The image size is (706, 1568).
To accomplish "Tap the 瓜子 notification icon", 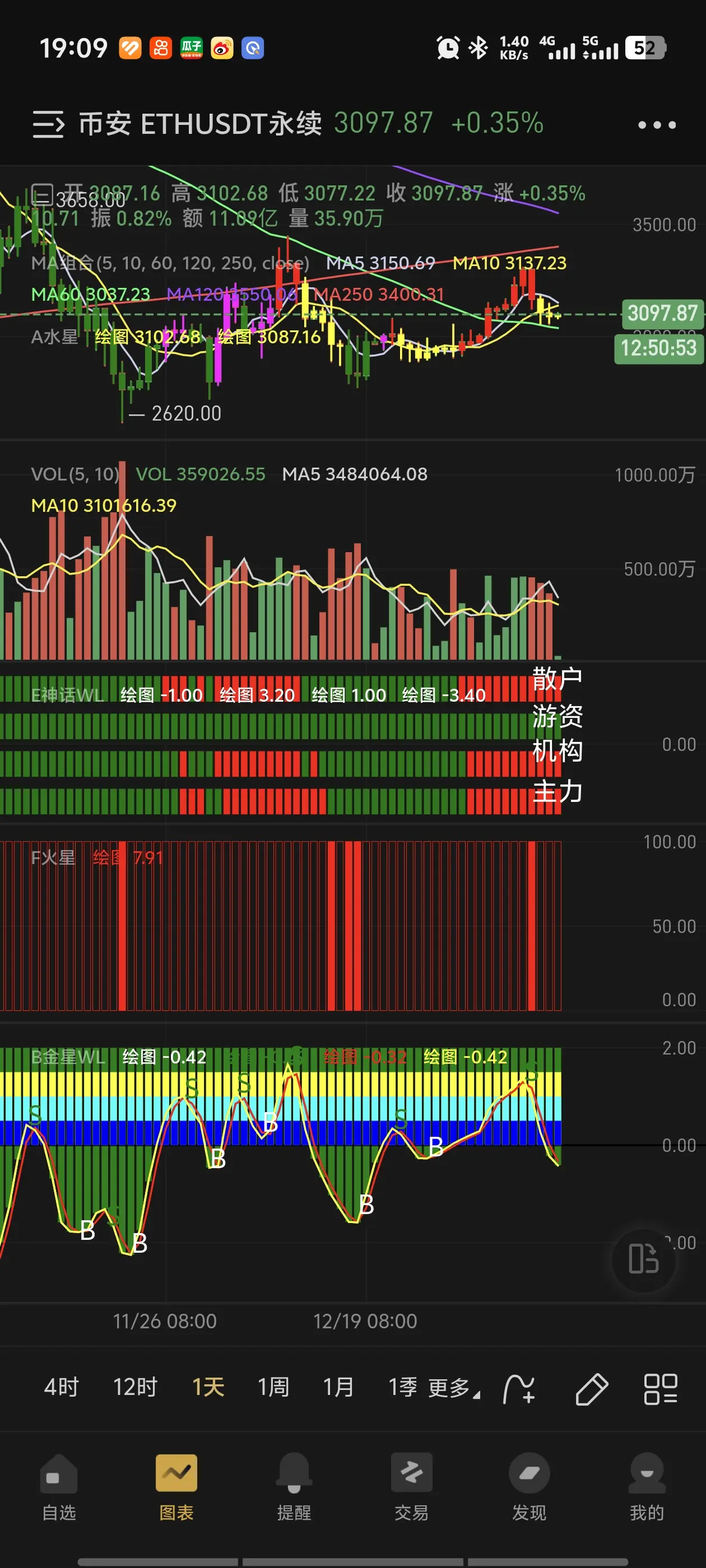I will tap(191, 48).
